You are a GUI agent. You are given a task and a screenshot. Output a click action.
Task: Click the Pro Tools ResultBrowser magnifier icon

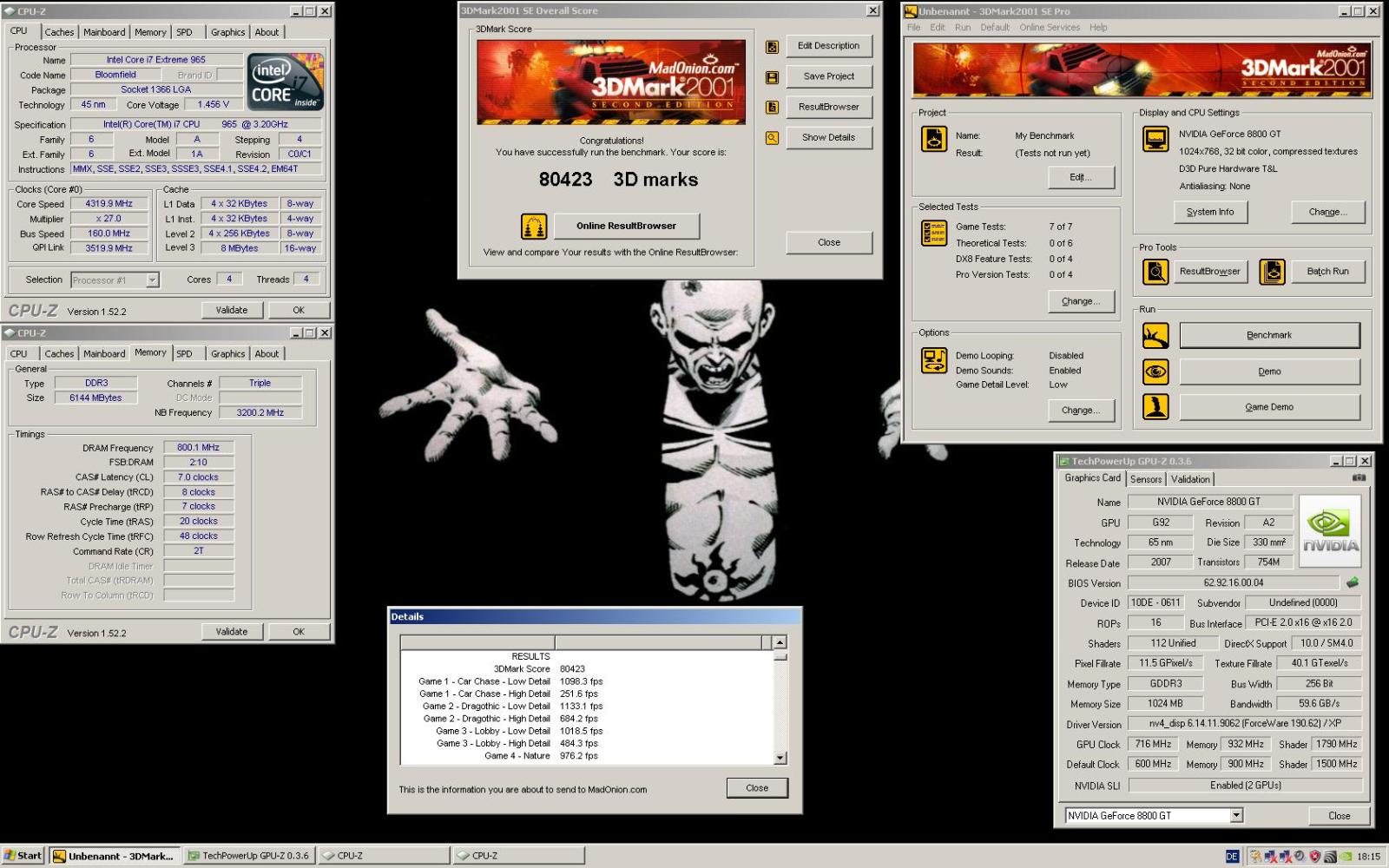point(1155,272)
